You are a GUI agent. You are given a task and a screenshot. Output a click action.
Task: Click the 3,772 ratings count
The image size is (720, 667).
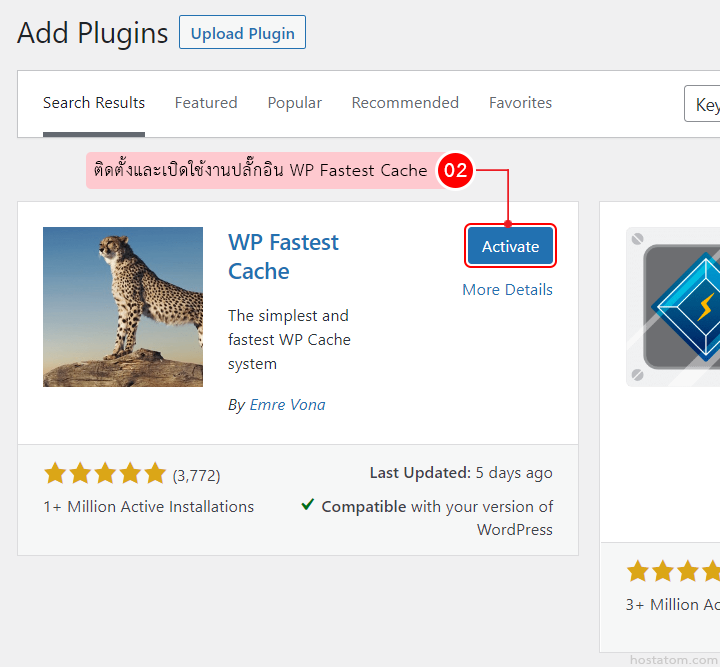(x=196, y=475)
